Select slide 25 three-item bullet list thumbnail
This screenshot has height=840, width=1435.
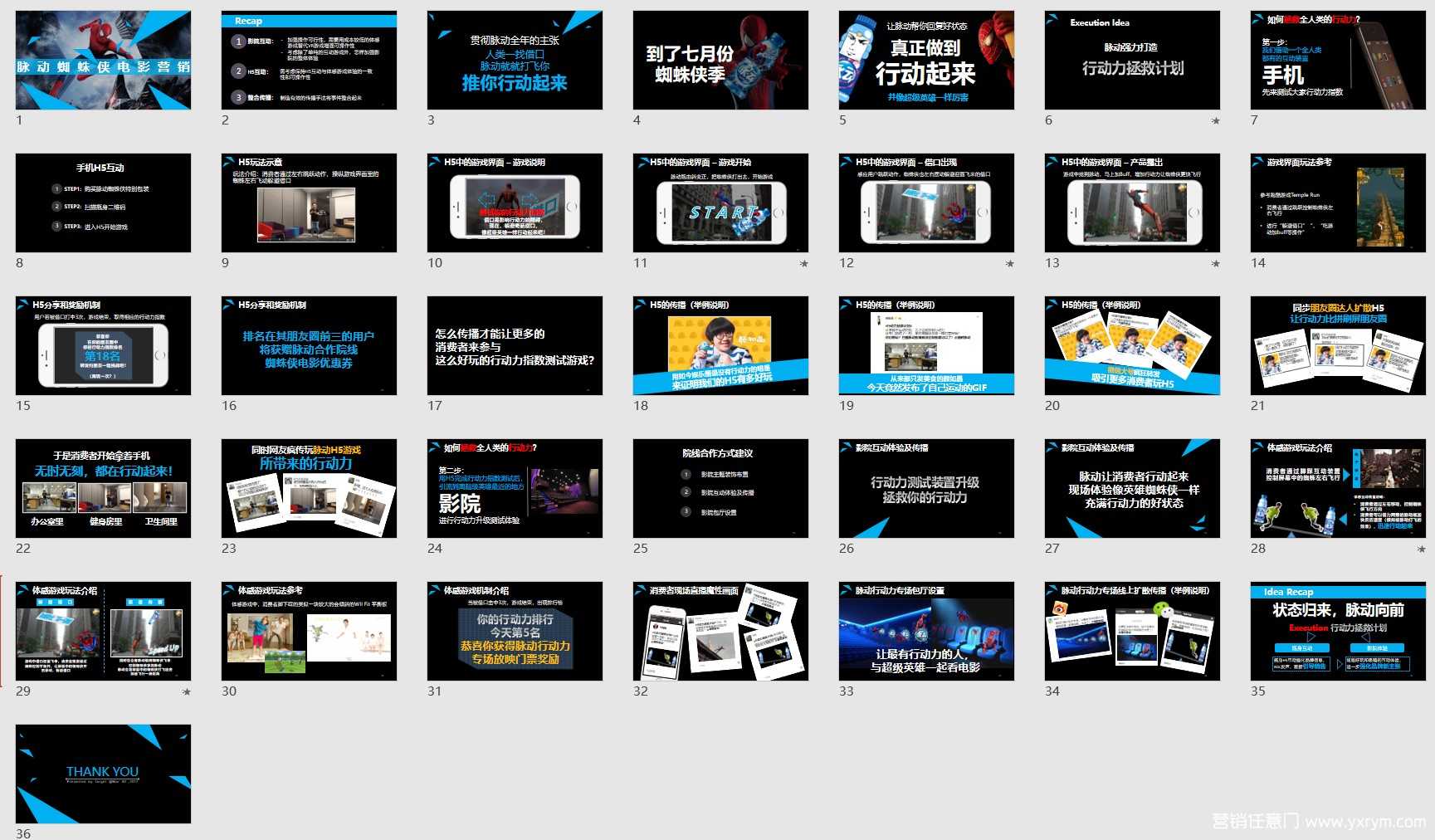[720, 488]
